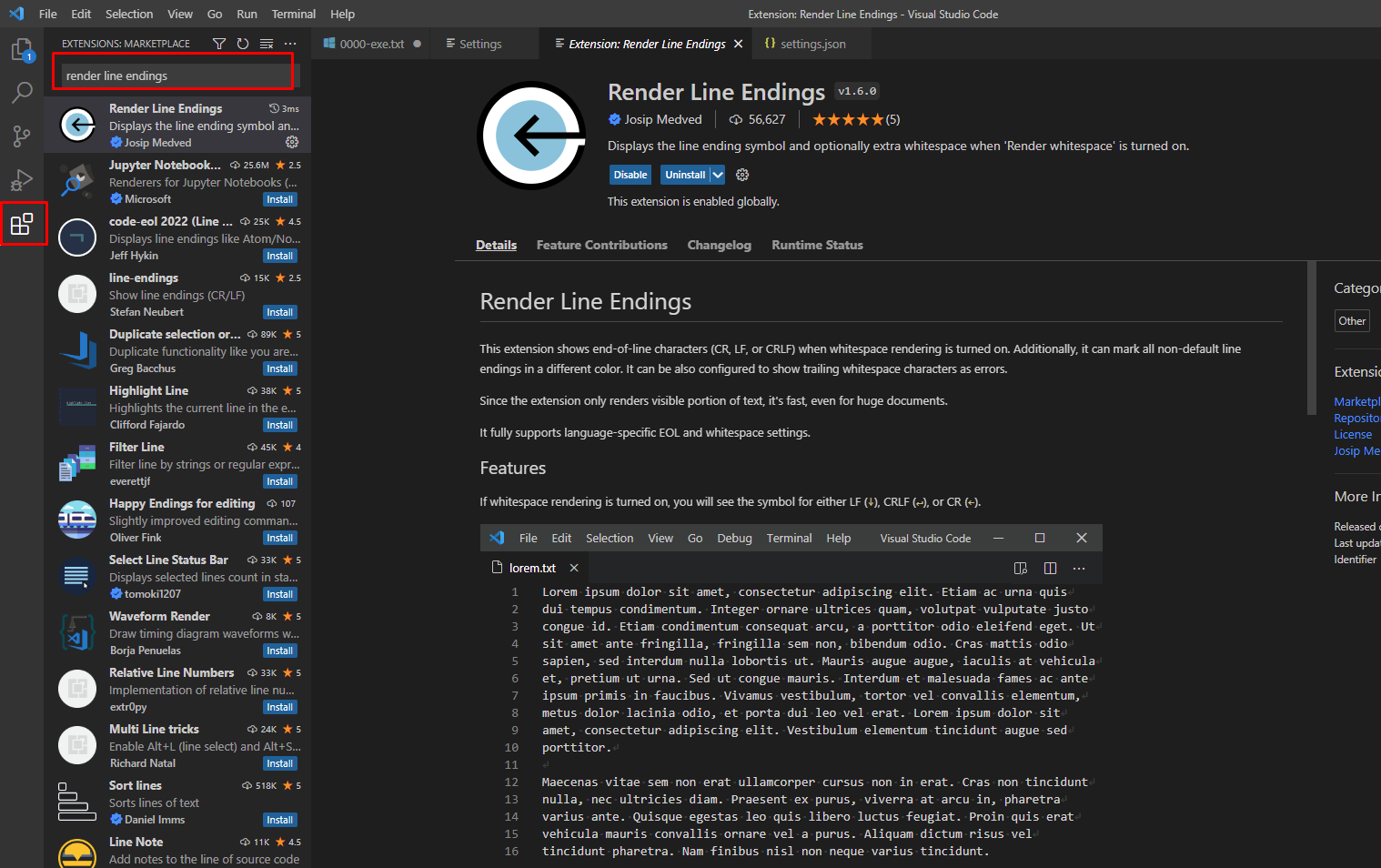
Task: Install the Sort lines extension
Action: (x=280, y=820)
